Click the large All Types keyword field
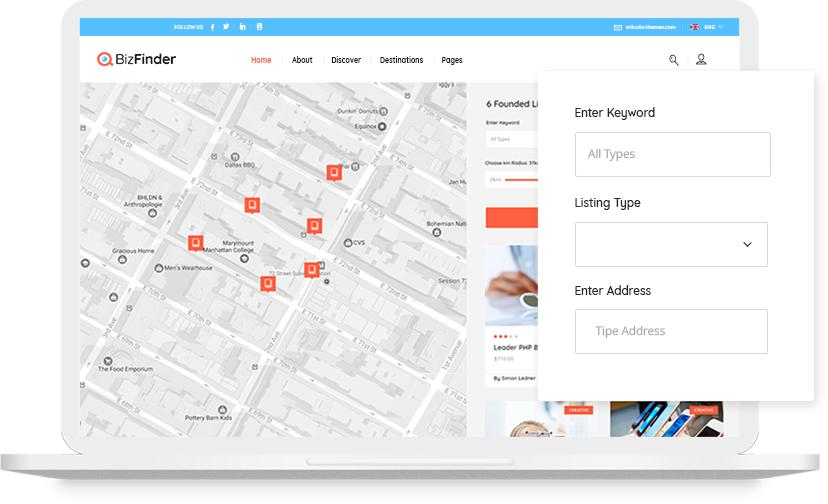Viewport: 828px width, 504px height. point(672,155)
